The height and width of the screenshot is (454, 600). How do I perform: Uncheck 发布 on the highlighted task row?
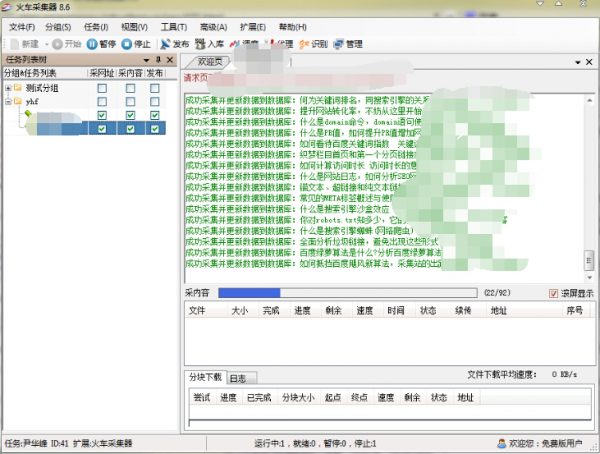point(155,129)
